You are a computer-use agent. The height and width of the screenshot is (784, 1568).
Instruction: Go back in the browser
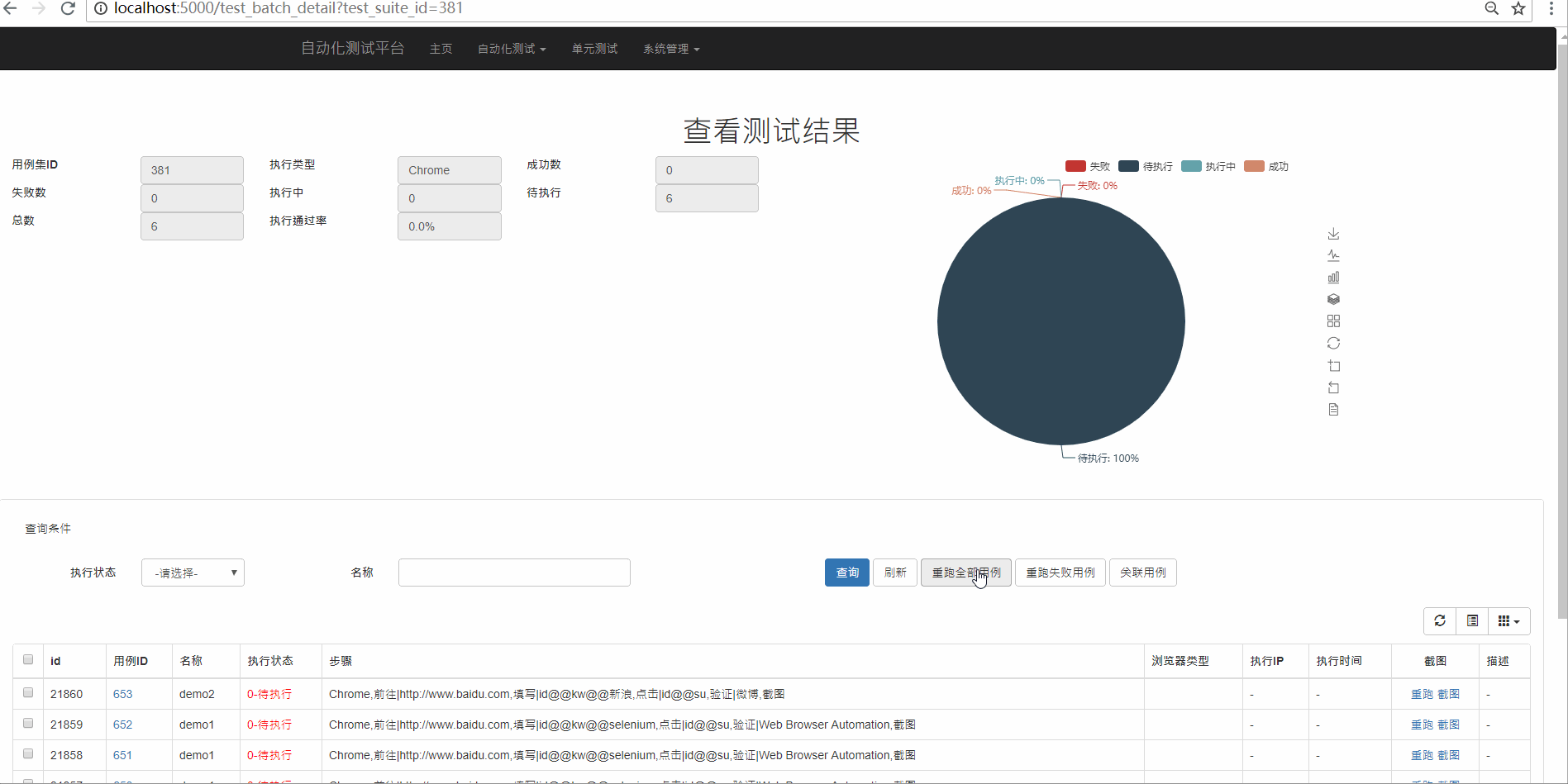pyautogui.click(x=11, y=8)
